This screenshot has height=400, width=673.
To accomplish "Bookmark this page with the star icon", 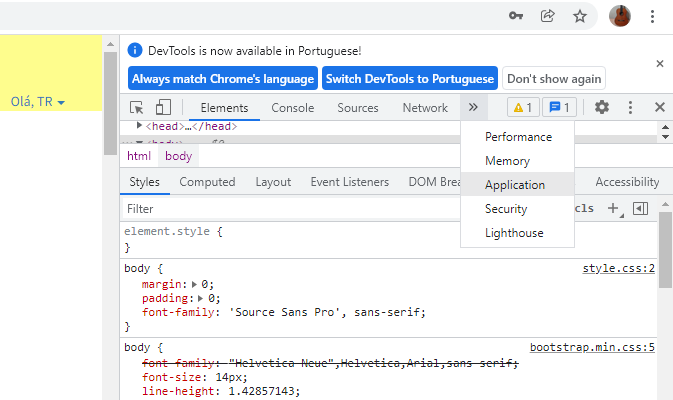I will [x=580, y=16].
